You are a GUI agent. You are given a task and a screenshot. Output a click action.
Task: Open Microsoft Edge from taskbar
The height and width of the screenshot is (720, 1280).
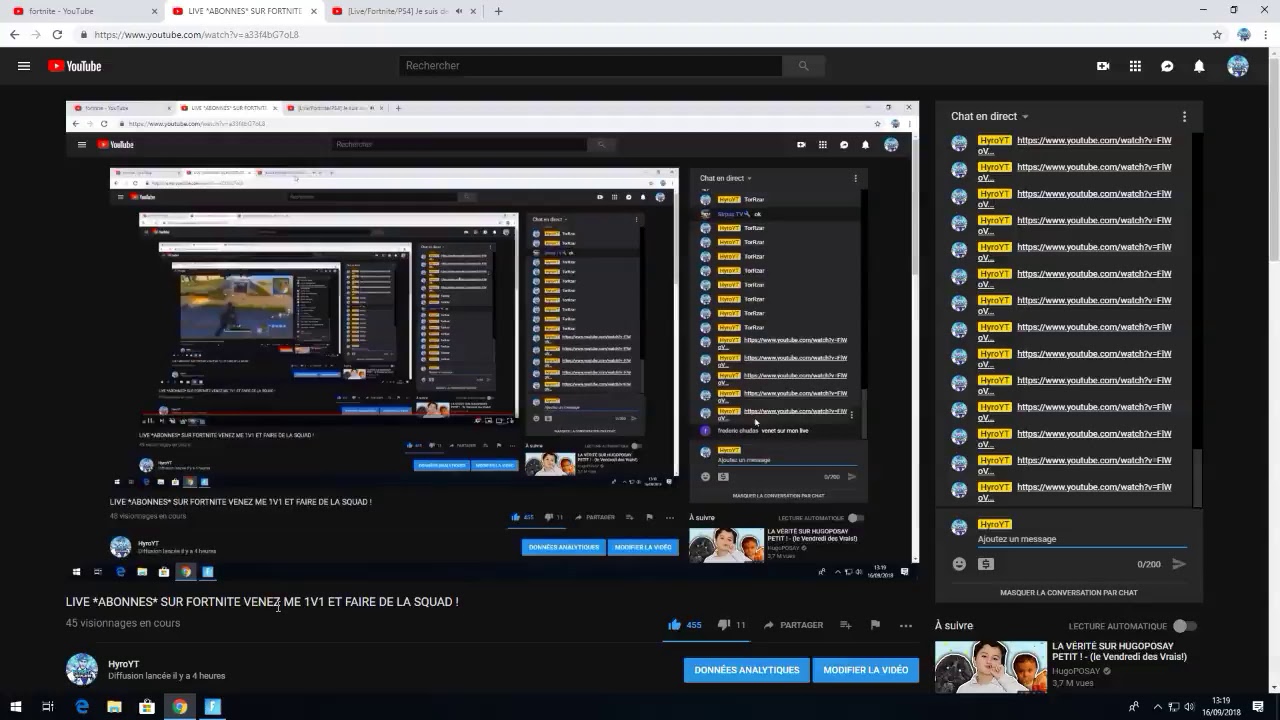[x=82, y=706]
